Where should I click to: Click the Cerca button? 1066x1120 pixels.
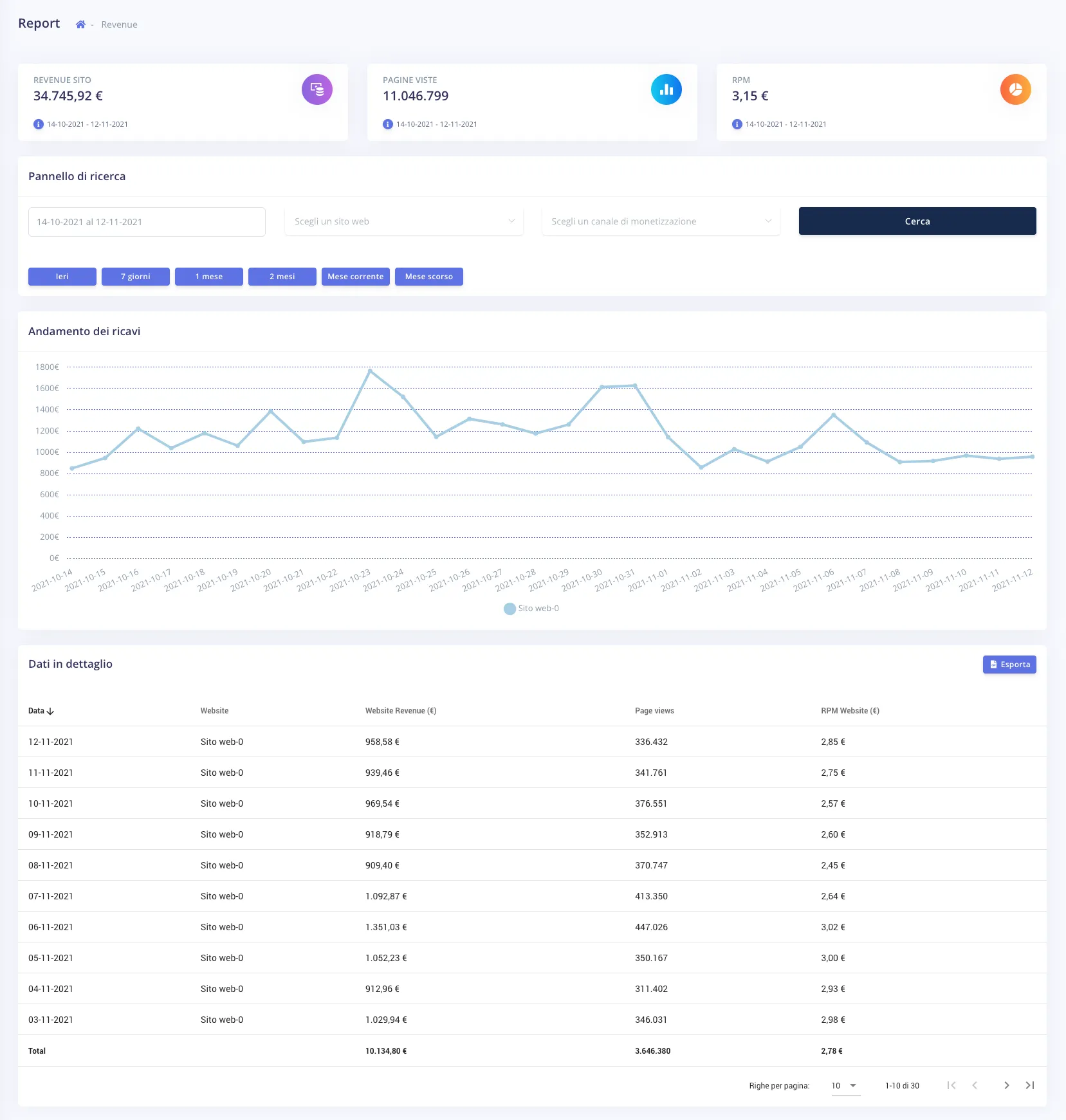[x=917, y=221]
